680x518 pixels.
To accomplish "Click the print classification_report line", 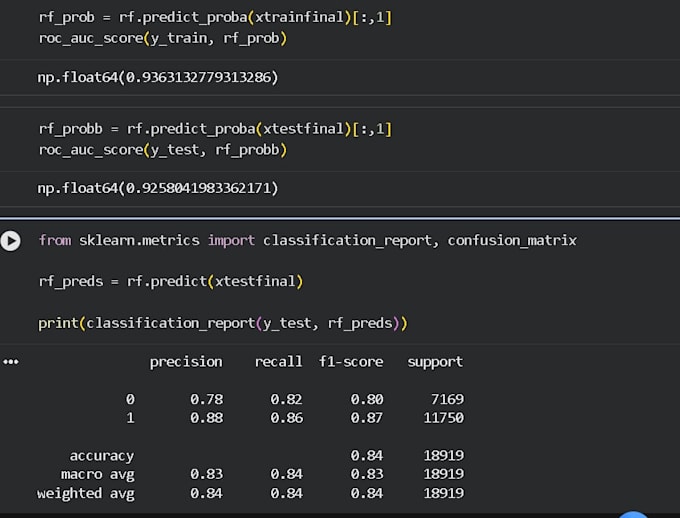I will click(x=223, y=323).
